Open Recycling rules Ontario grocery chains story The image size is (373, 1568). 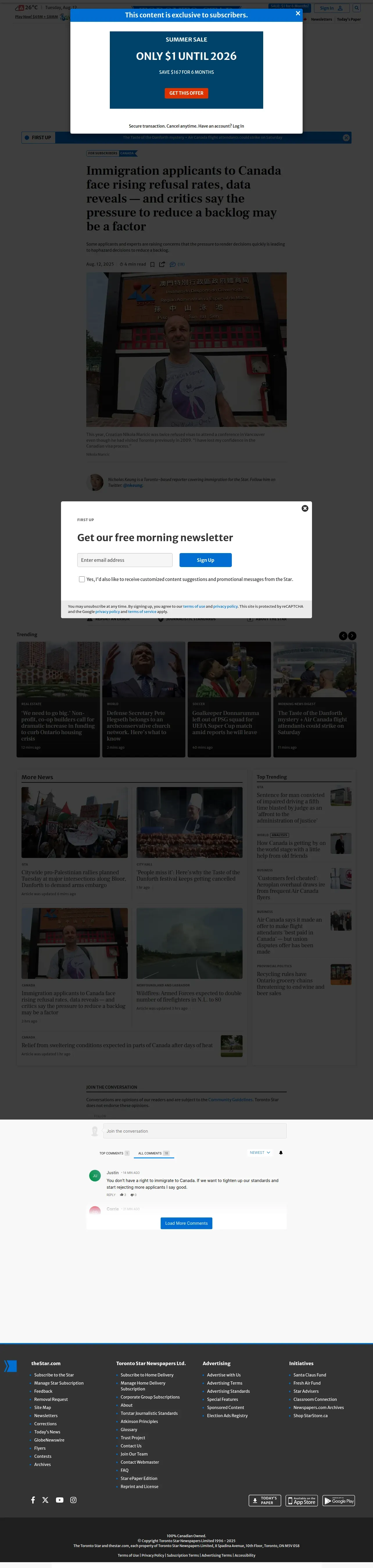[x=291, y=984]
